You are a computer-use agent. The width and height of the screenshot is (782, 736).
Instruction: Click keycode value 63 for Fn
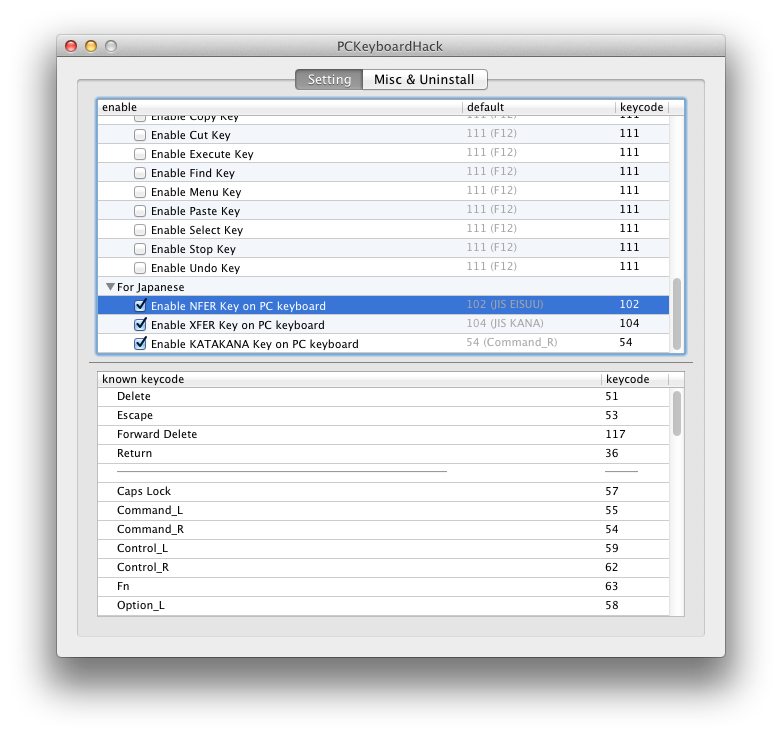[612, 586]
